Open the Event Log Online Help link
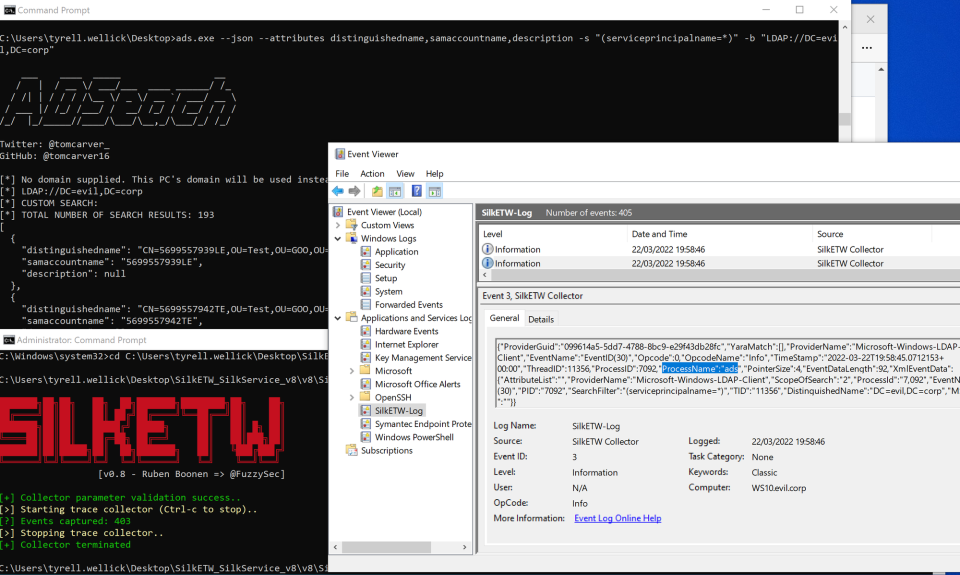This screenshot has width=960, height=575. click(x=618, y=518)
